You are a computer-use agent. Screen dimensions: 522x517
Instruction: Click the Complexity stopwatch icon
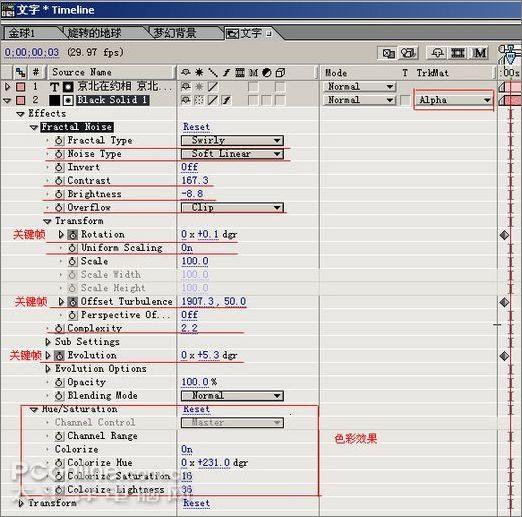coord(59,329)
